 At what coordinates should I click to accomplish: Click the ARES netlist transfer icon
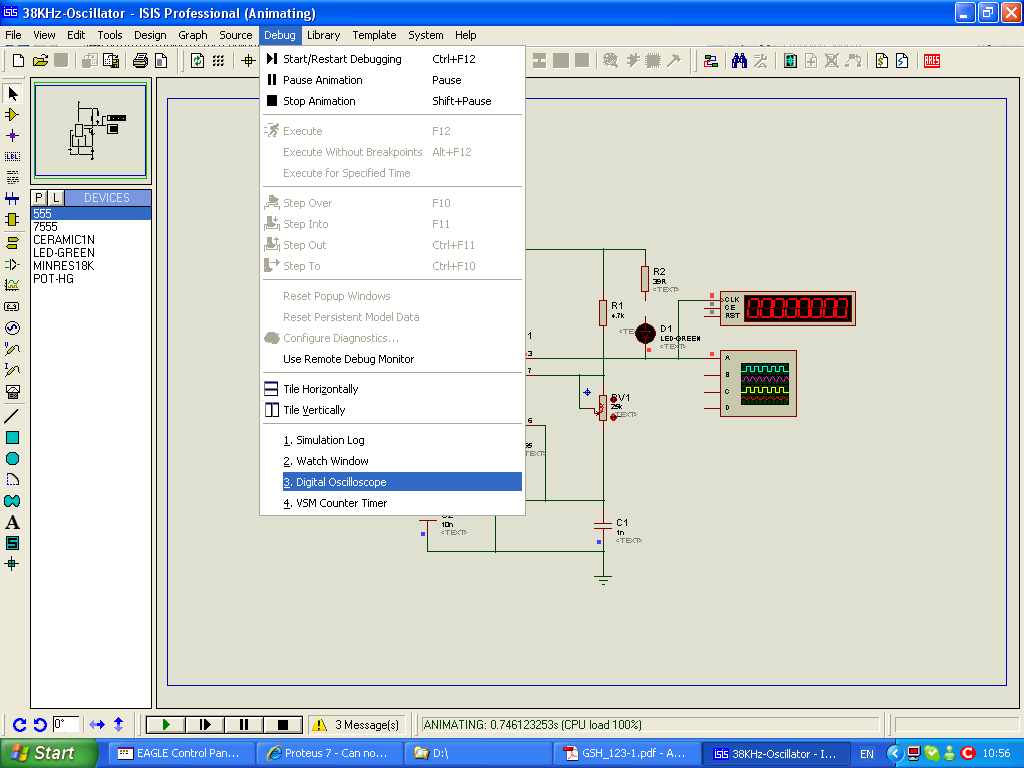pyautogui.click(x=932, y=61)
